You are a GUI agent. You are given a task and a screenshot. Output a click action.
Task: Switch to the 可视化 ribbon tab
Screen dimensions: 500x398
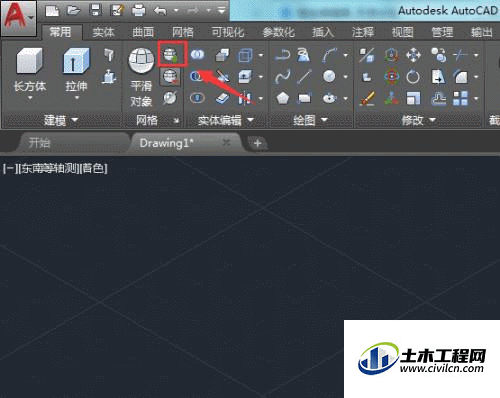point(228,32)
